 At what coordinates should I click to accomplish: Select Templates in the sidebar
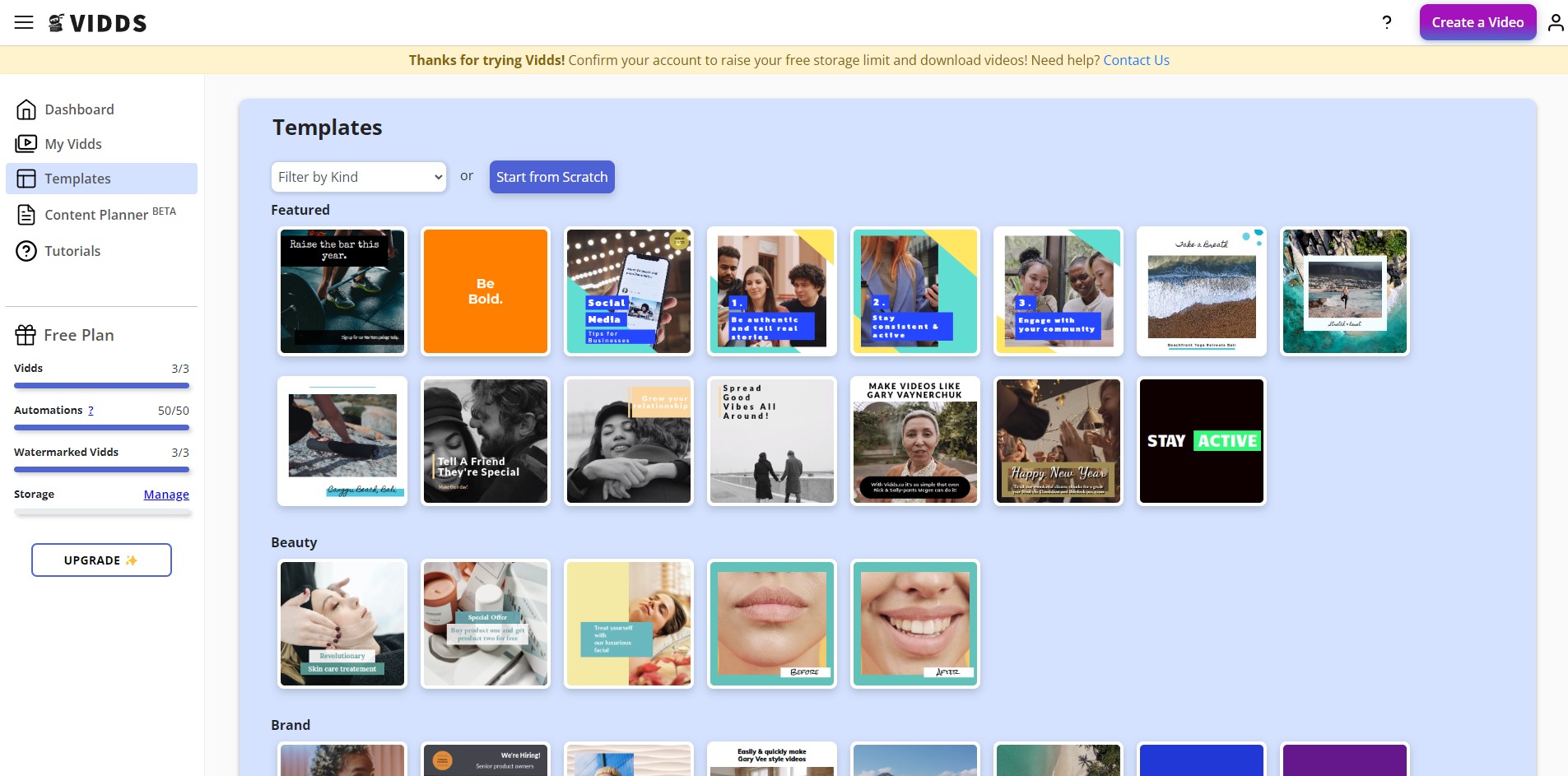(101, 179)
